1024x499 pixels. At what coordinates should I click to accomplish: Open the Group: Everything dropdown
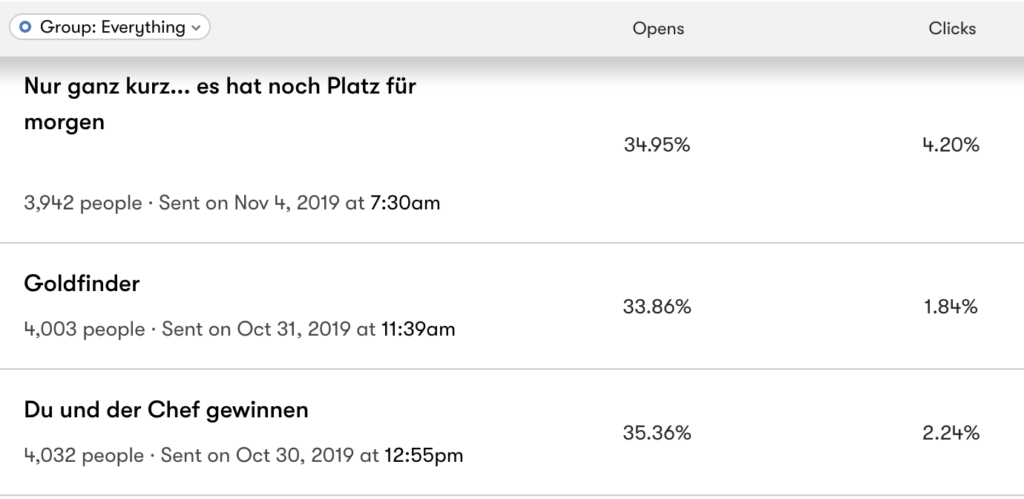[110, 28]
